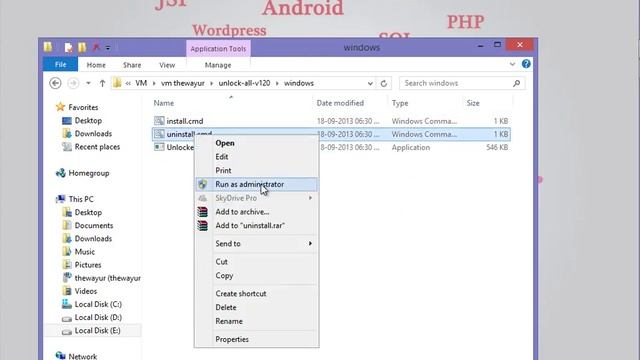Click the Application Tools contextual tab
This screenshot has height=360, width=640.
coord(218,49)
